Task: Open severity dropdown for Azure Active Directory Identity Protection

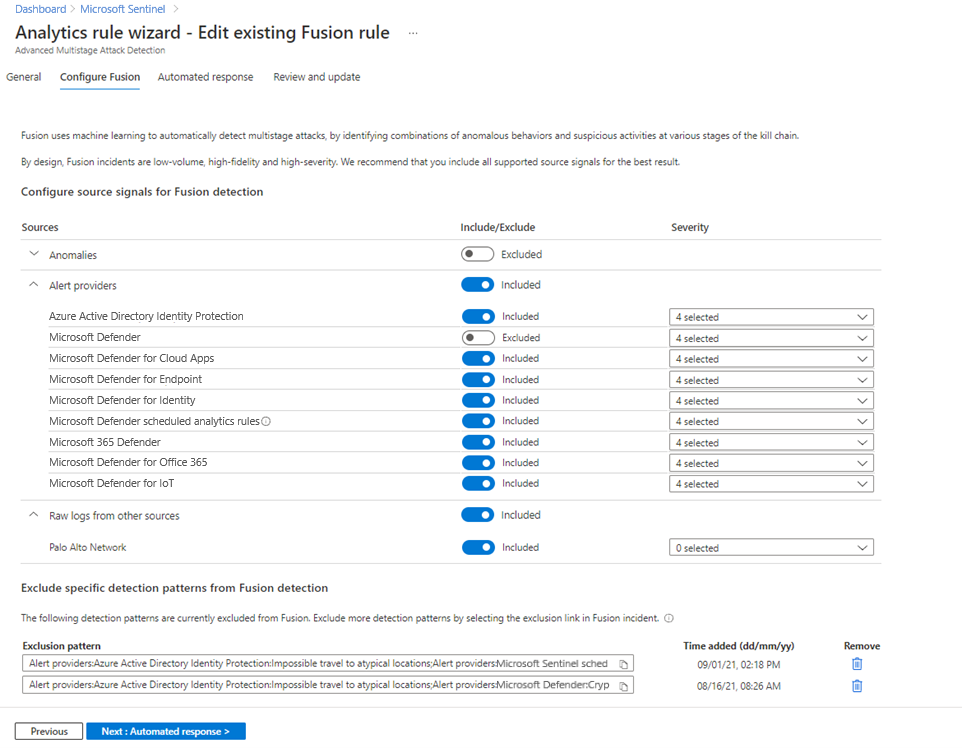Action: click(771, 317)
